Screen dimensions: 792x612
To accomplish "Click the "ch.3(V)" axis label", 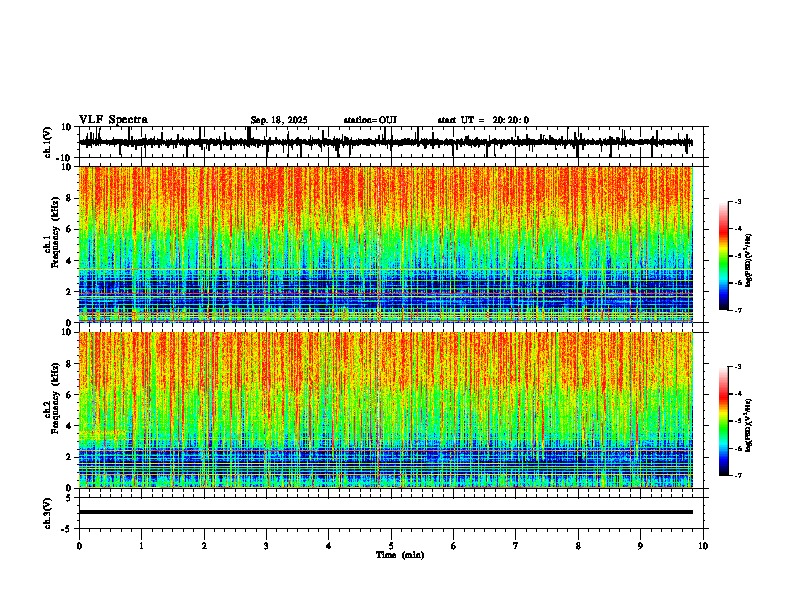I will click(x=48, y=513).
